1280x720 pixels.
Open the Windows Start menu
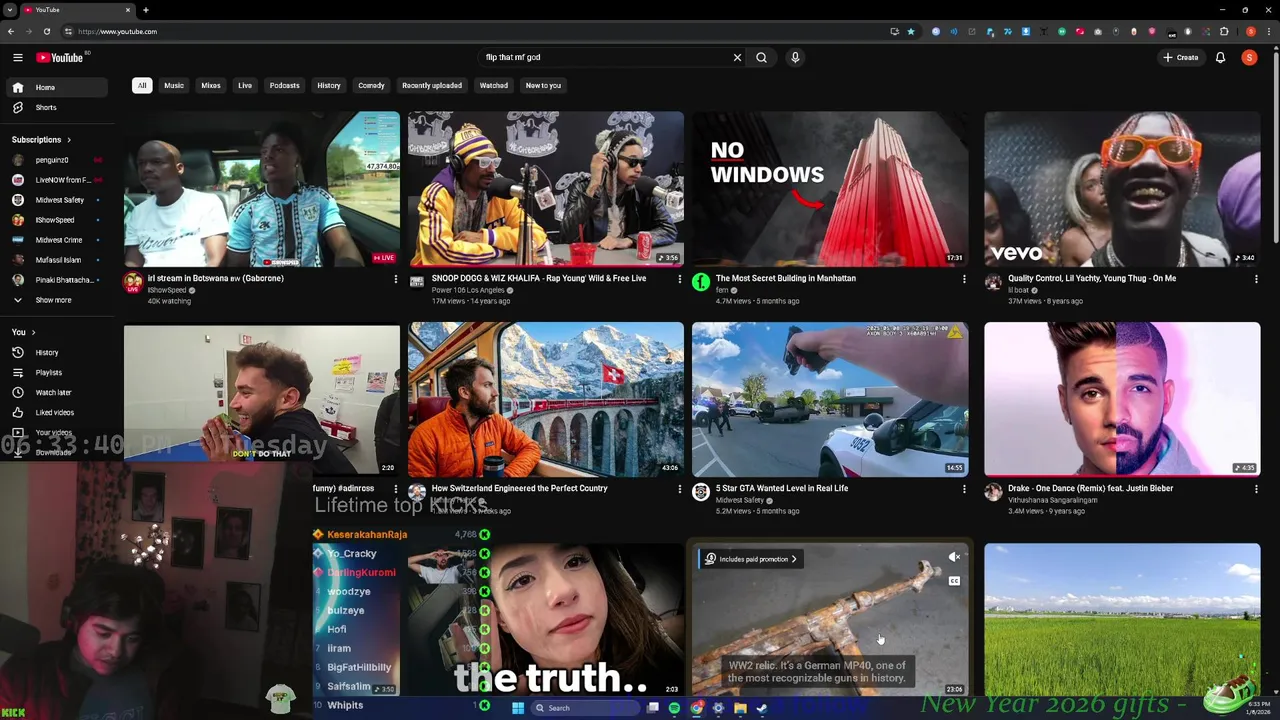(x=518, y=708)
